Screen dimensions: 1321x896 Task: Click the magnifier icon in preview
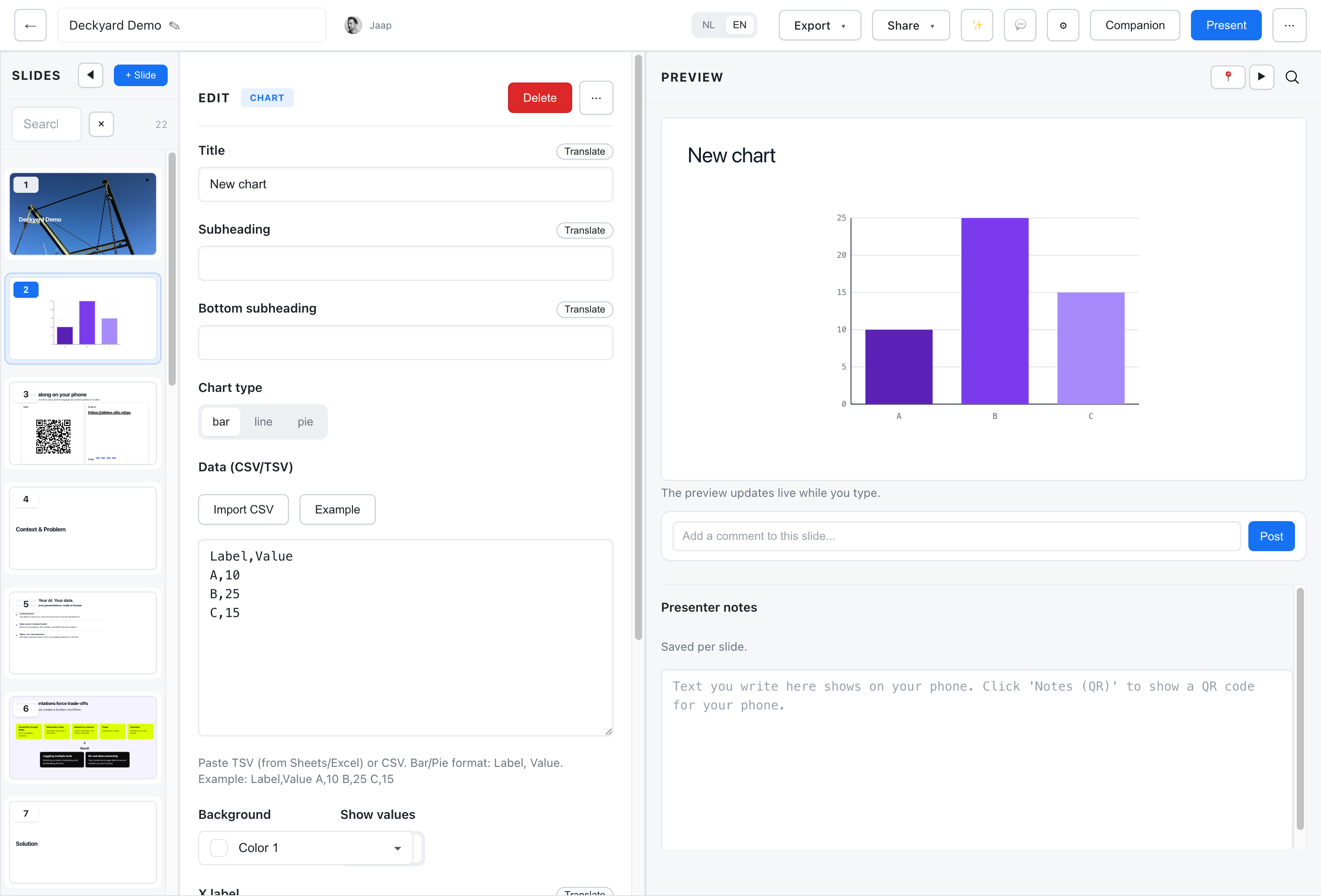1292,77
